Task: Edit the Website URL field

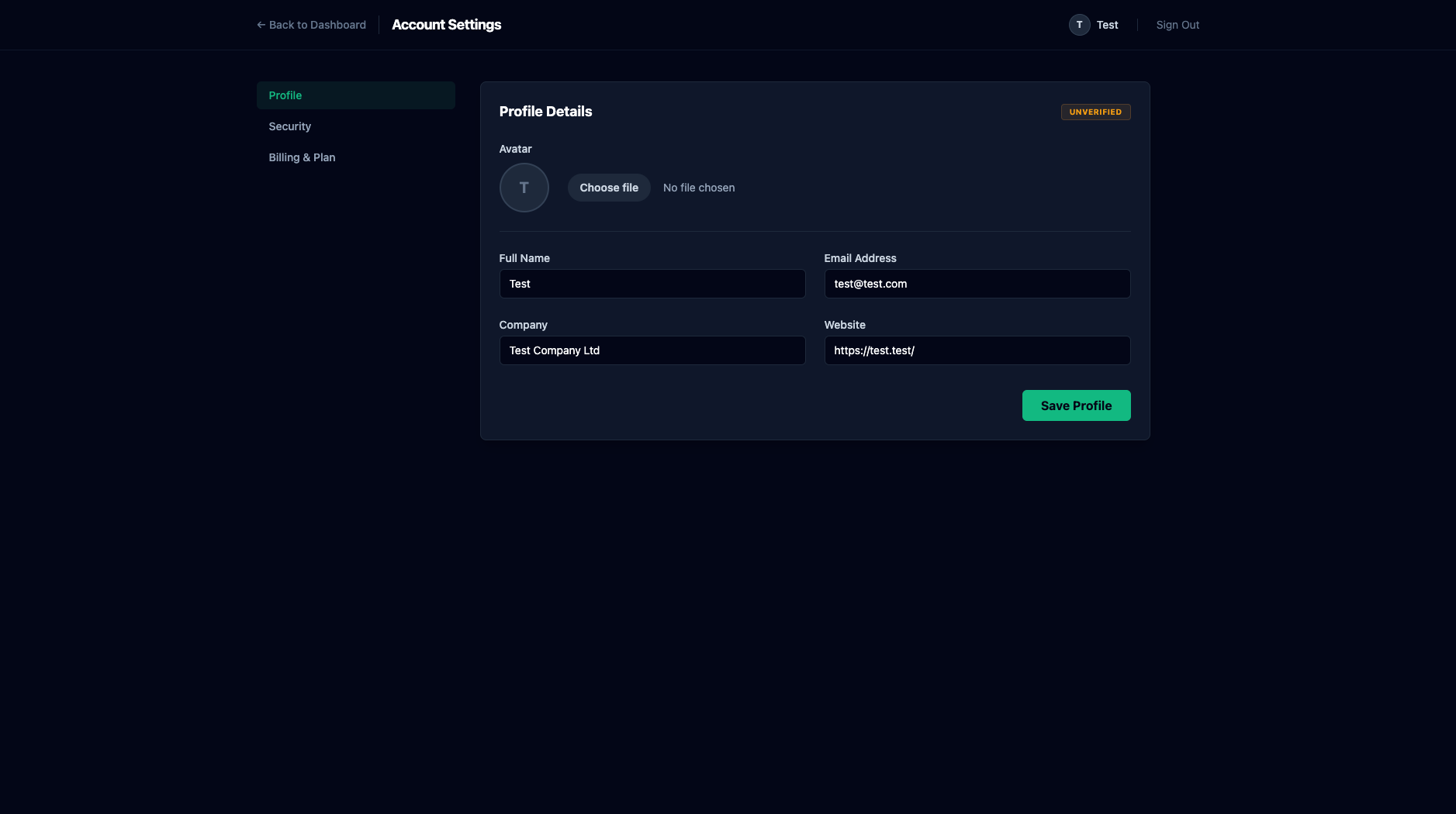Action: point(977,350)
